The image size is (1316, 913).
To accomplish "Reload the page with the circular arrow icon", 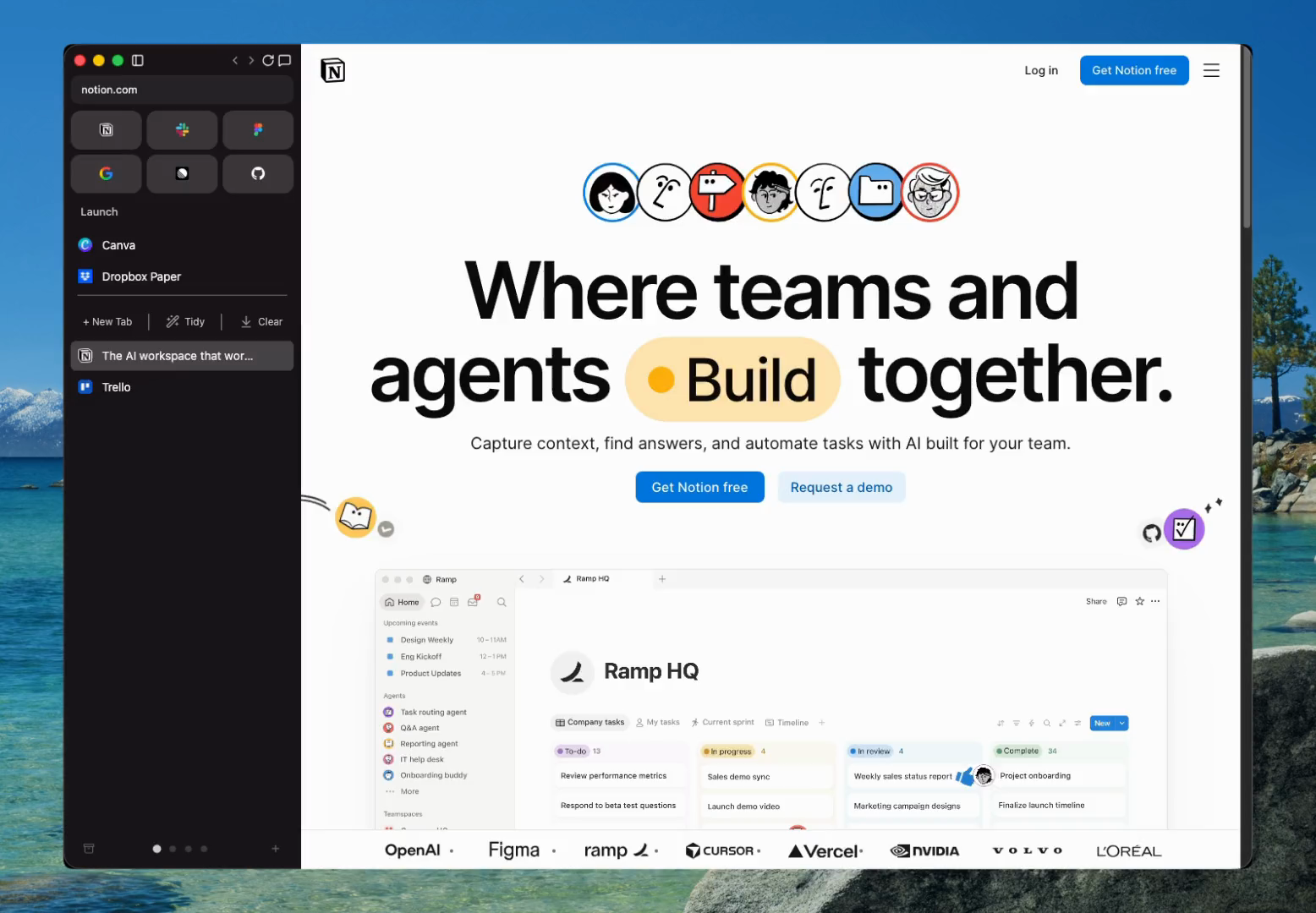I will click(x=268, y=60).
